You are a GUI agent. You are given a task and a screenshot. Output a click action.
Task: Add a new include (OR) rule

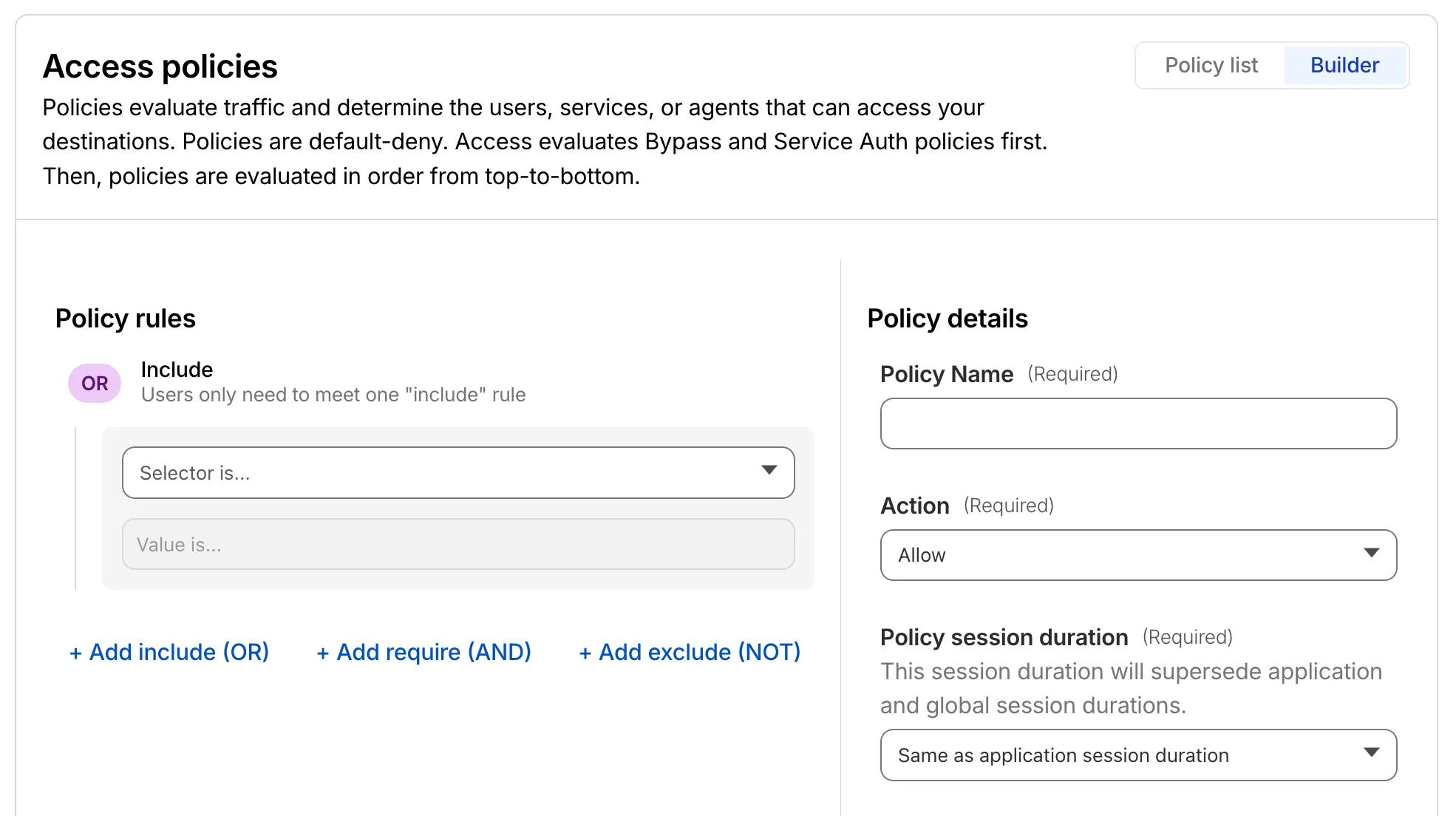169,652
